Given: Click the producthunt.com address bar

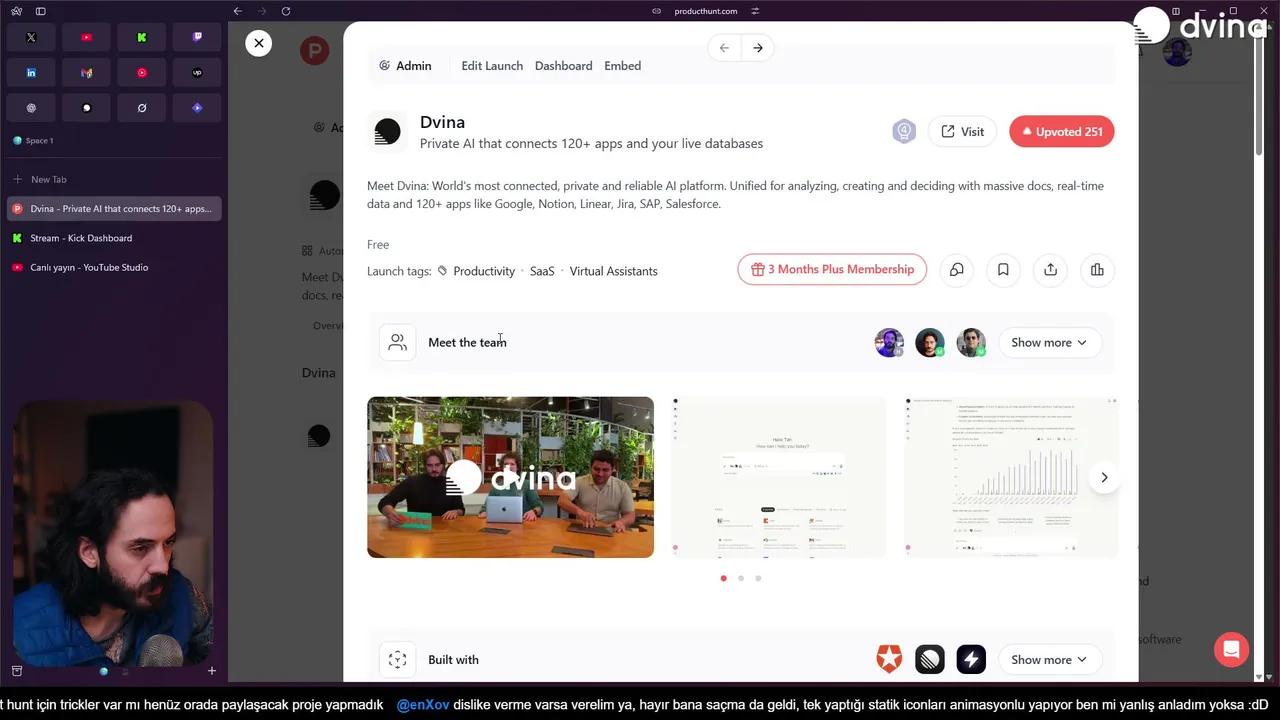Looking at the screenshot, I should point(705,11).
